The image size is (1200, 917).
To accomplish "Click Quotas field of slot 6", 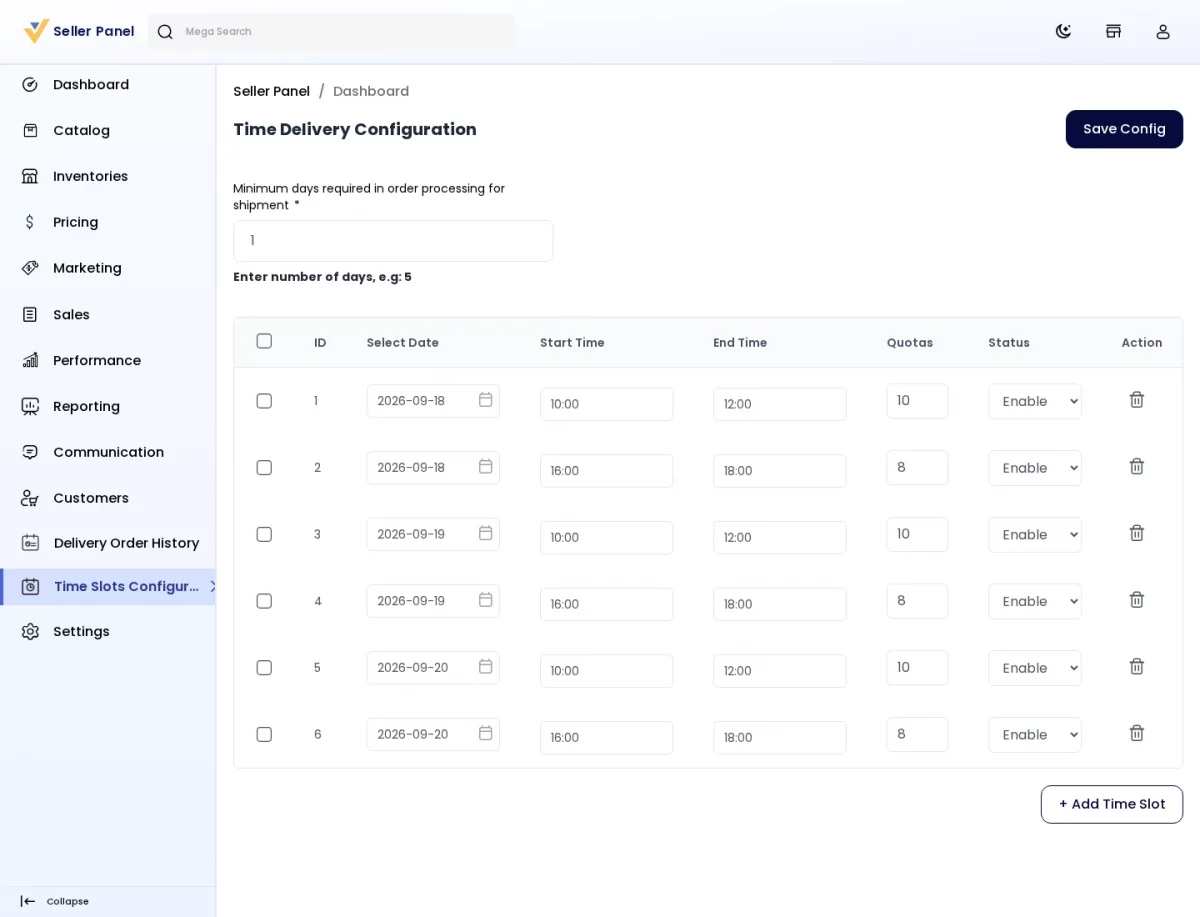I will click(x=917, y=734).
